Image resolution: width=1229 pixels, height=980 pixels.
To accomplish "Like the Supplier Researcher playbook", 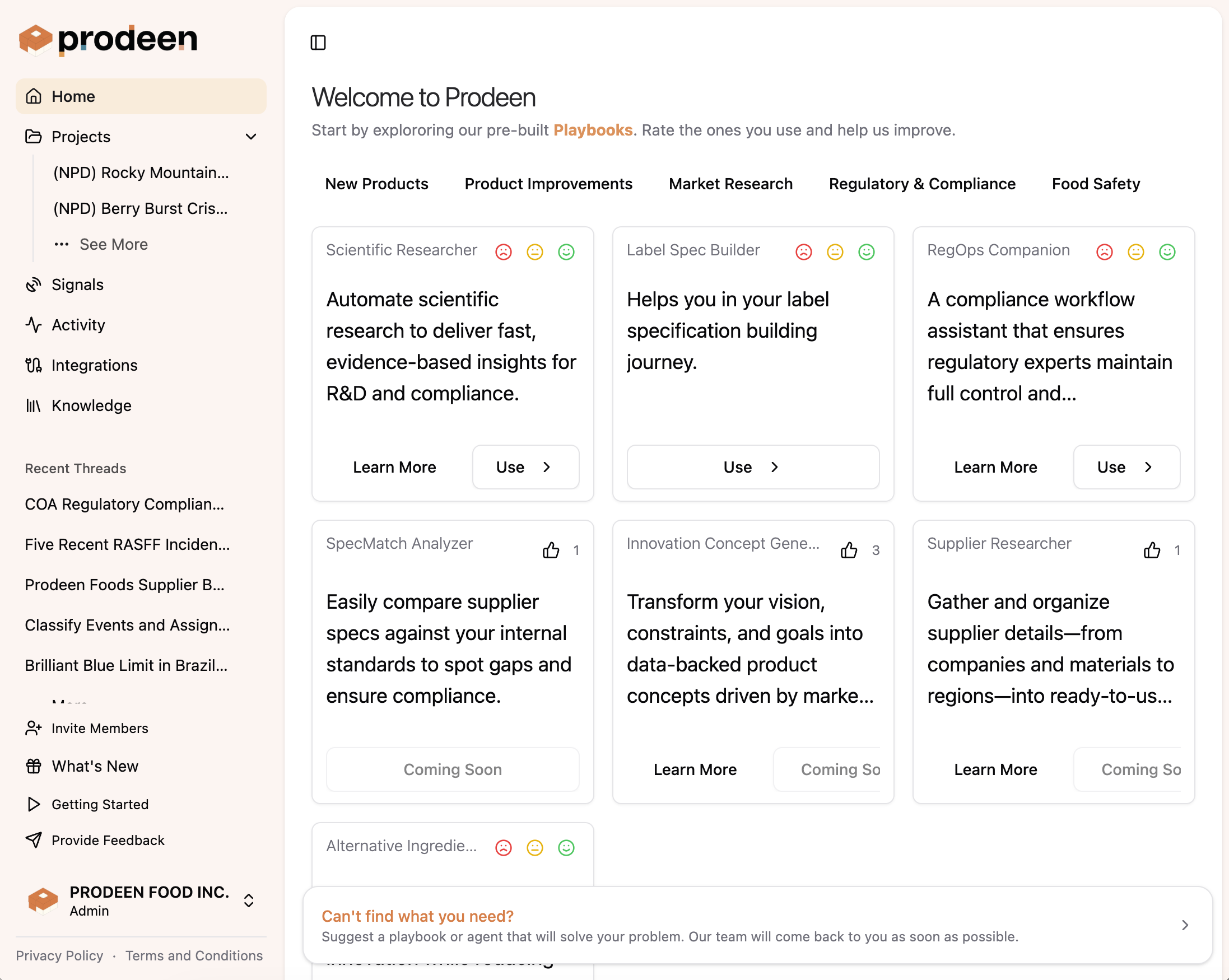I will pos(1152,550).
